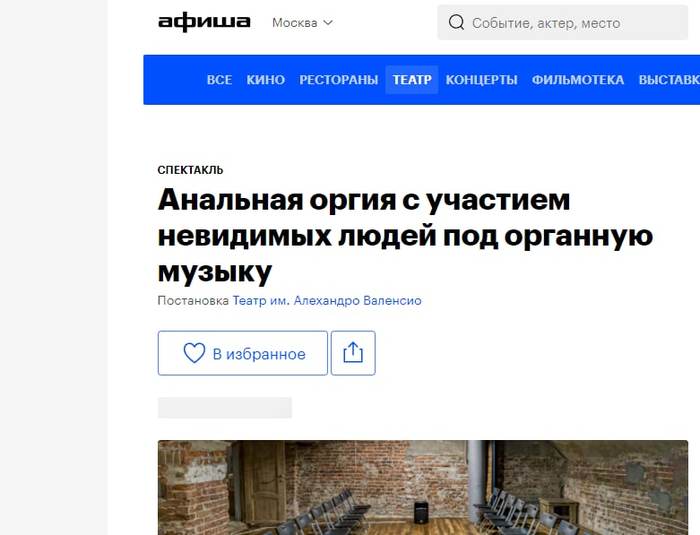
Task: Click the share icon button
Action: 353,353
